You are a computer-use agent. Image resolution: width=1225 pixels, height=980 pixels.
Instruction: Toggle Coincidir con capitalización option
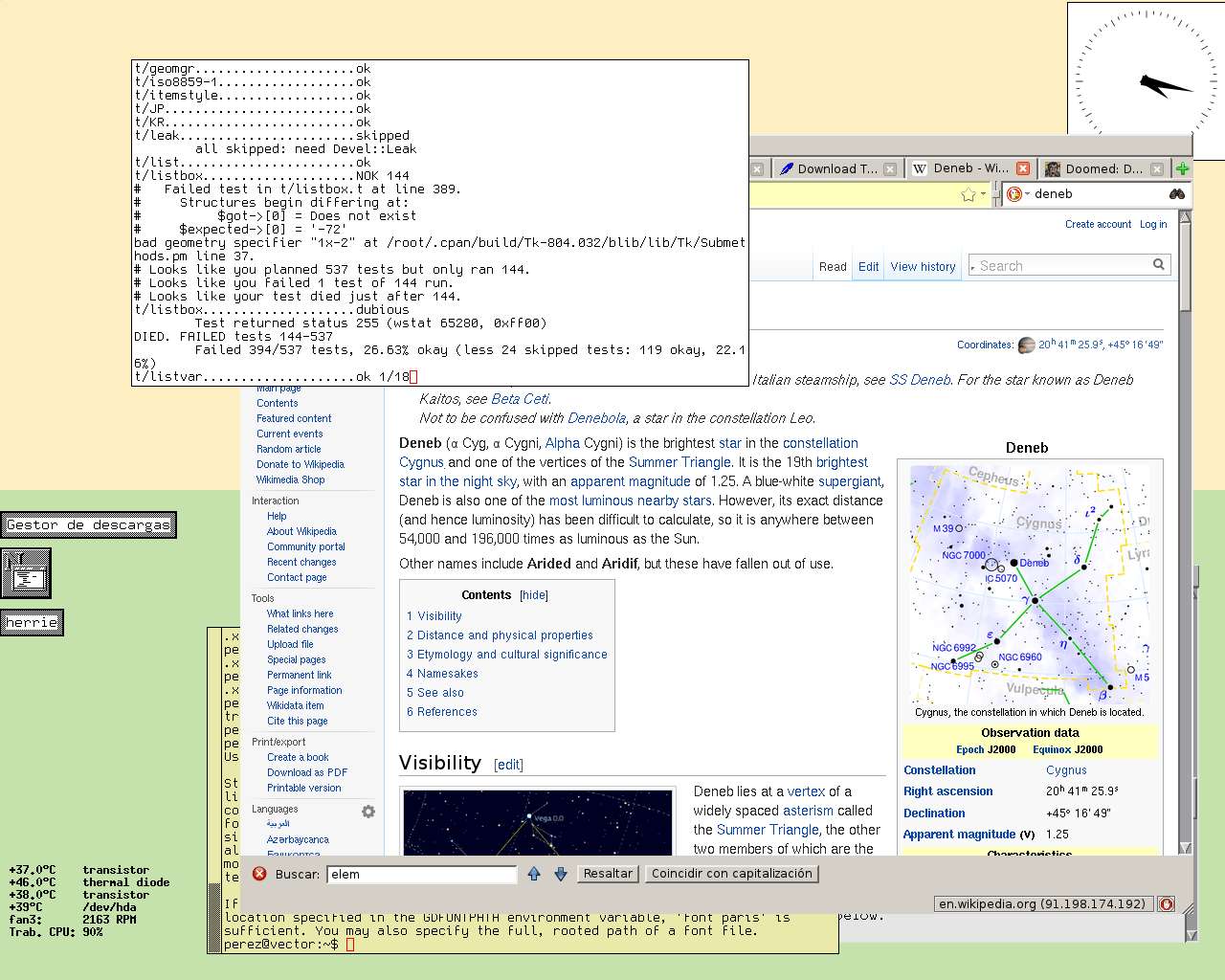731,874
